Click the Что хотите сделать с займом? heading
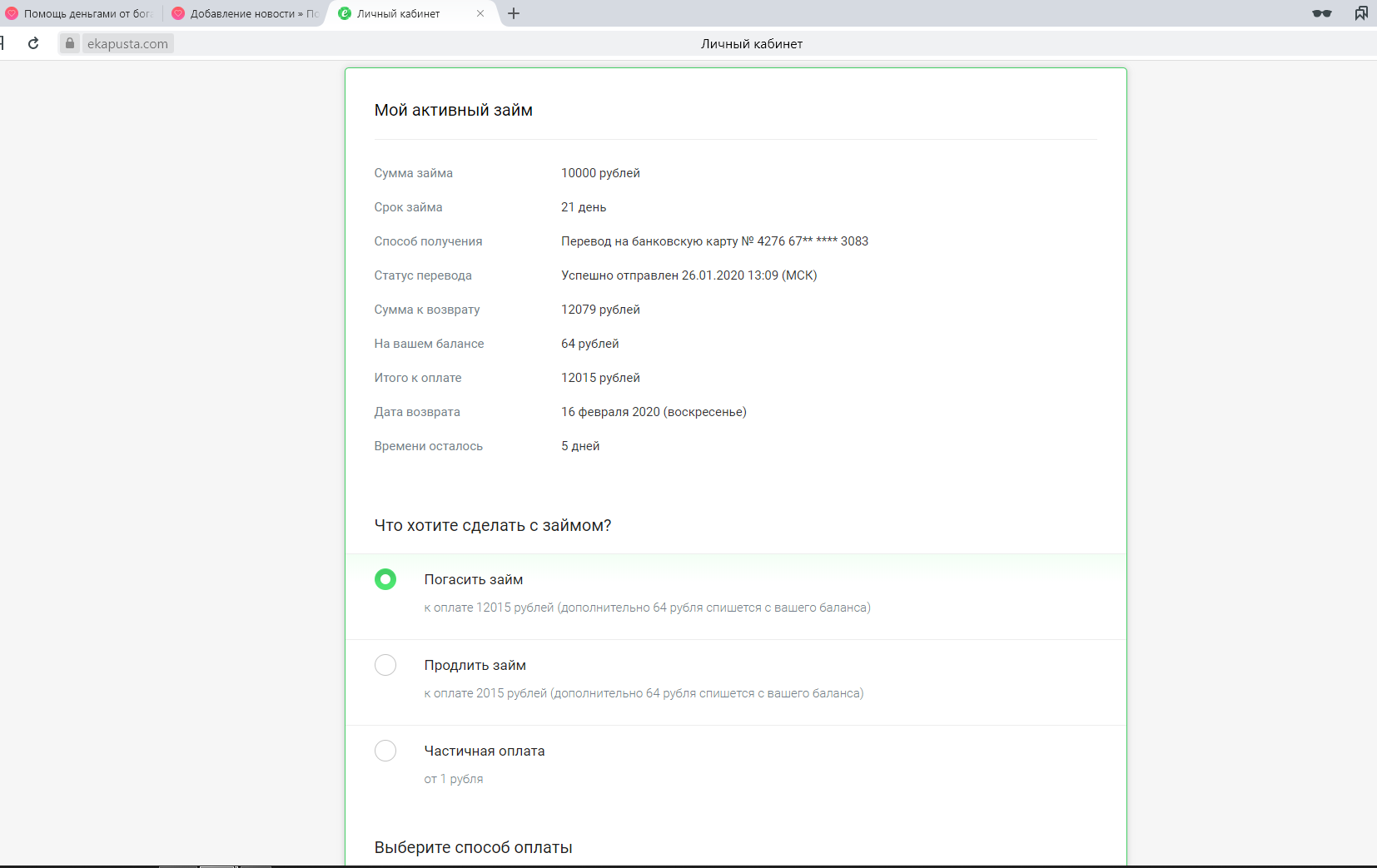 coord(493,526)
